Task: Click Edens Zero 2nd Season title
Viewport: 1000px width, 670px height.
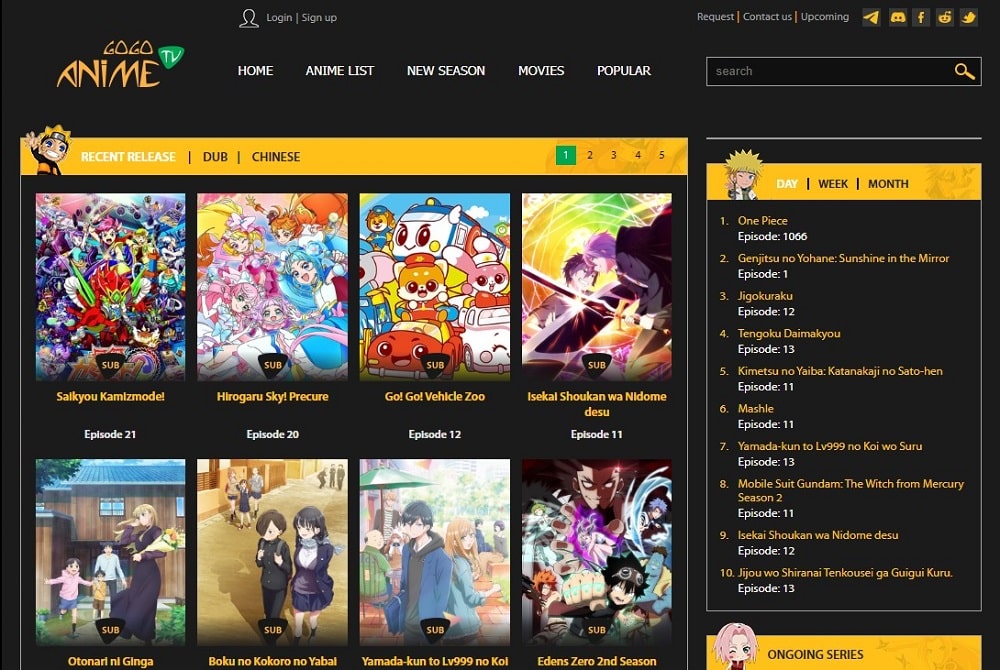Action: [596, 662]
